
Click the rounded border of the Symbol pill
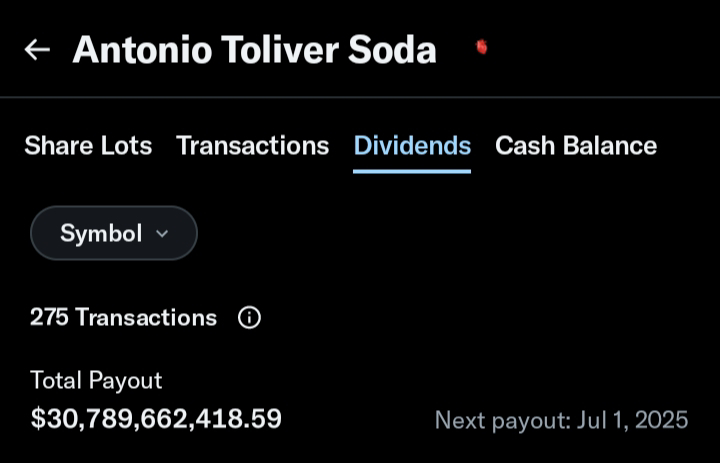114,207
